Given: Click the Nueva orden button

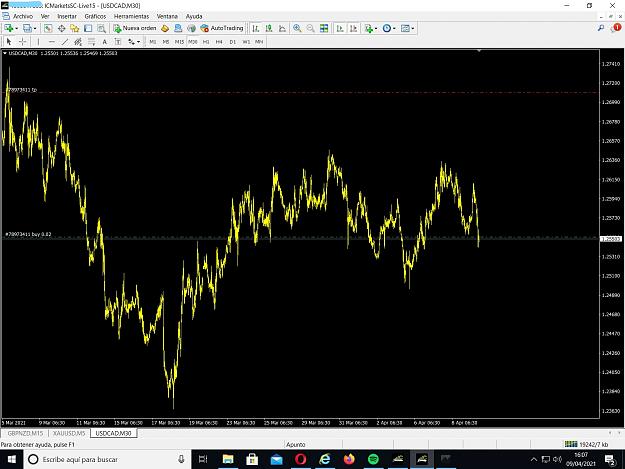Looking at the screenshot, I should [135, 28].
